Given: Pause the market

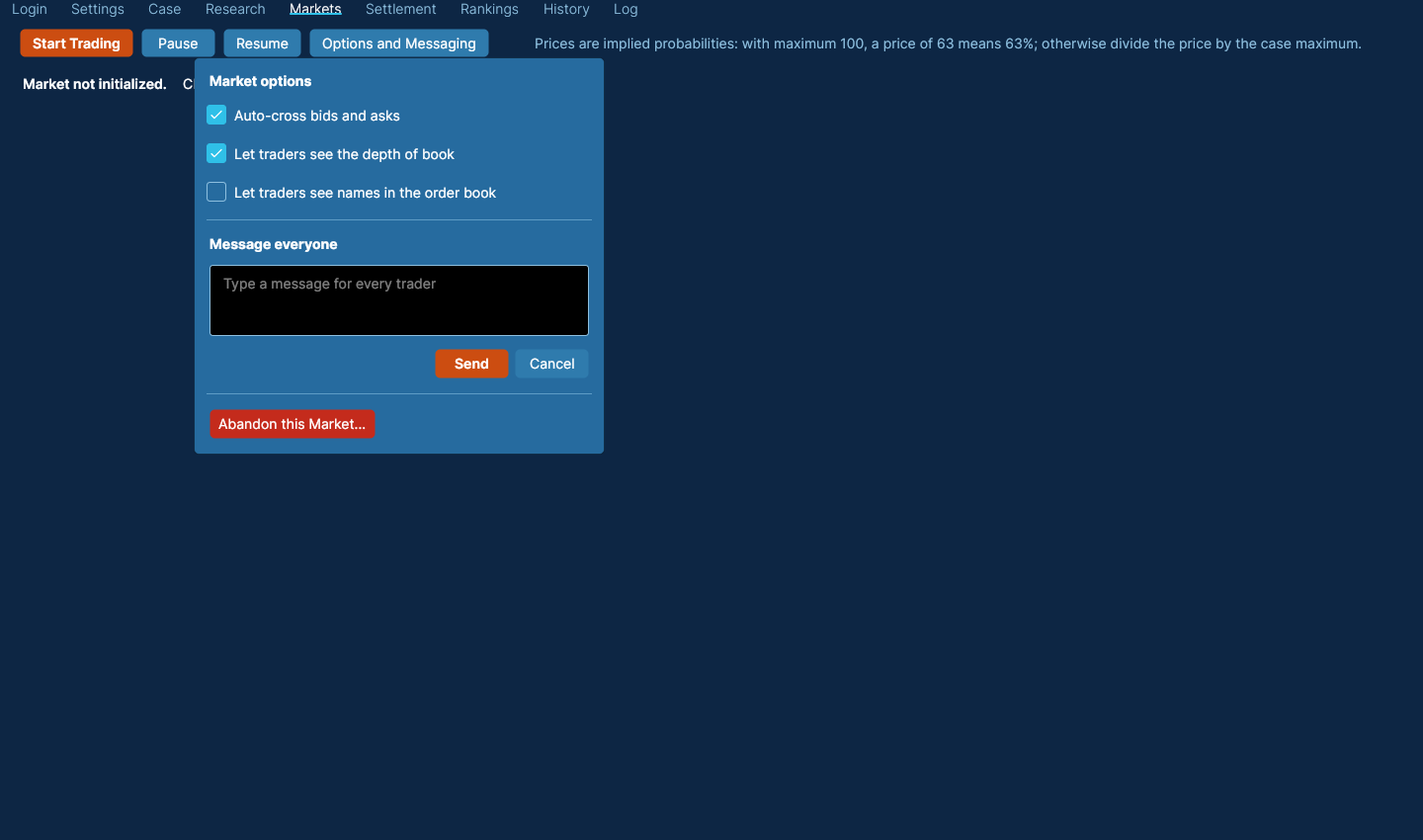Looking at the screenshot, I should 178,43.
